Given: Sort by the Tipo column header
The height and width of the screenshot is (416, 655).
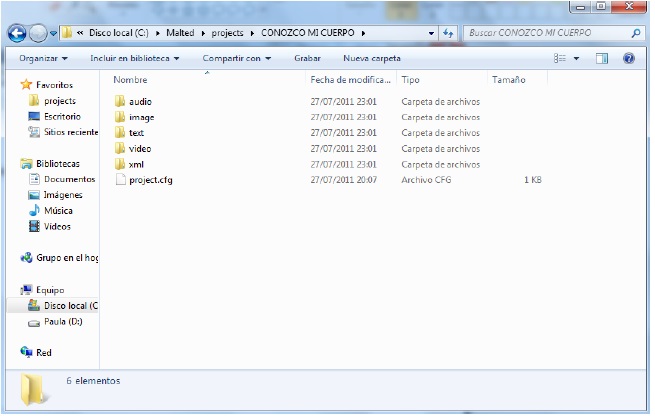Looking at the screenshot, I should [410, 80].
